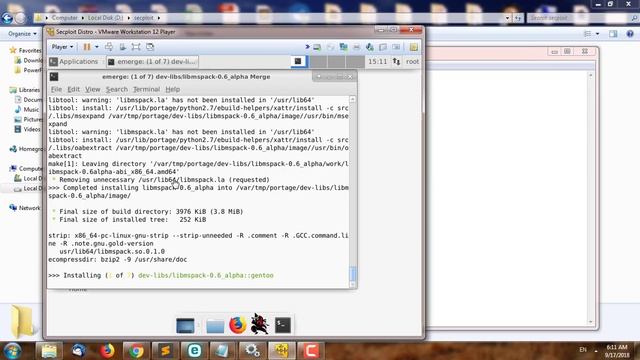
Task: Open the terminal Help menu
Action: 173,89
